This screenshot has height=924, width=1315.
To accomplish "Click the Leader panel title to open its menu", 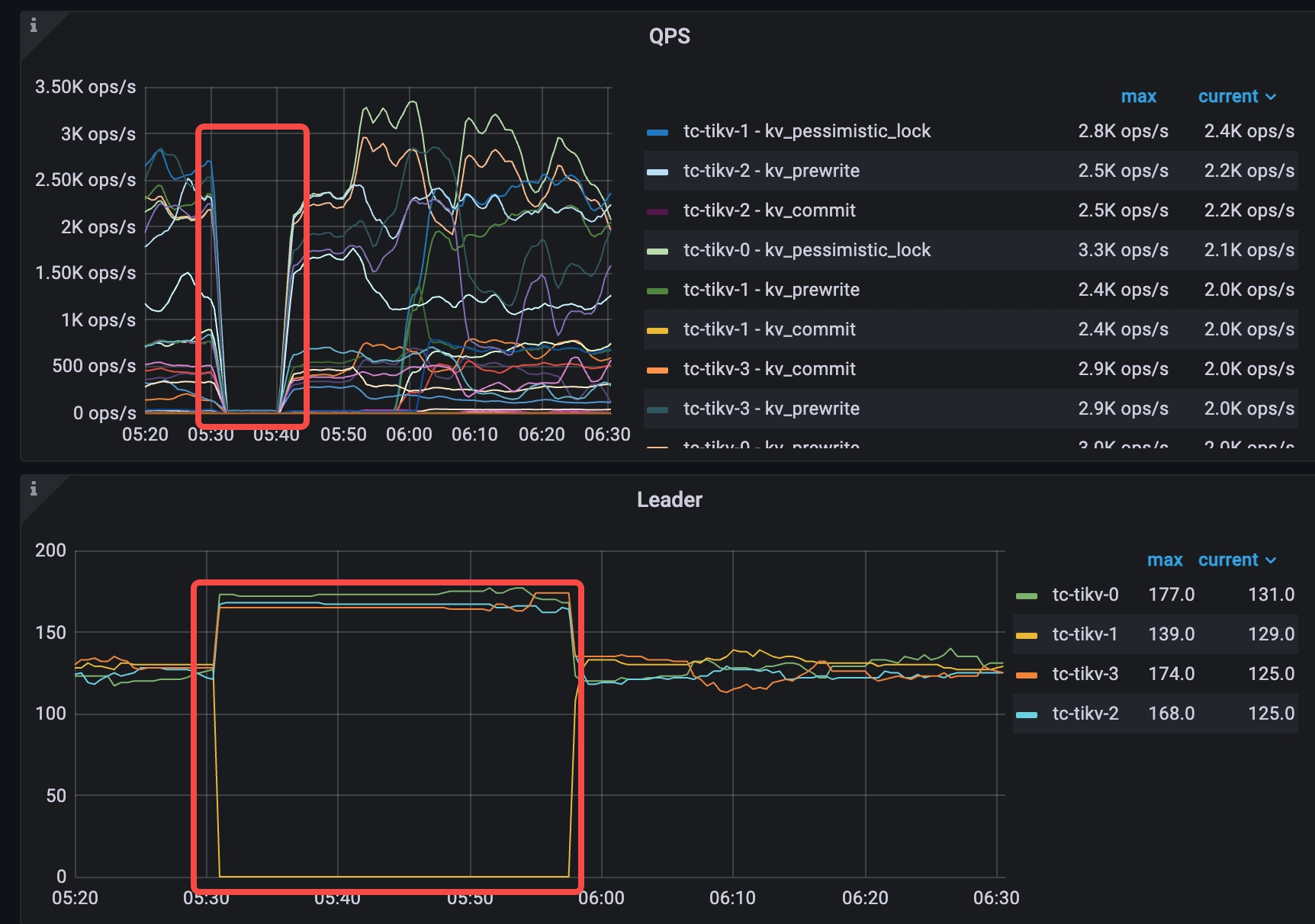I will click(x=670, y=499).
